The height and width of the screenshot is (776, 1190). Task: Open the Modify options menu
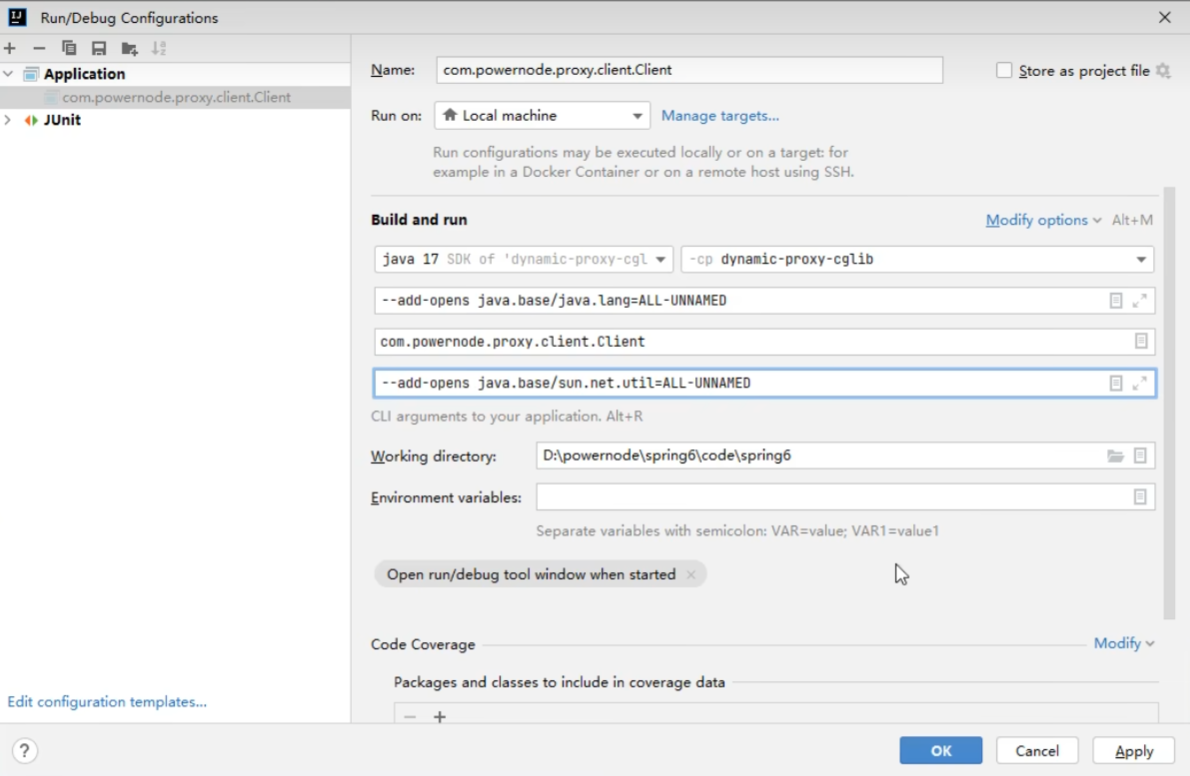(1042, 220)
